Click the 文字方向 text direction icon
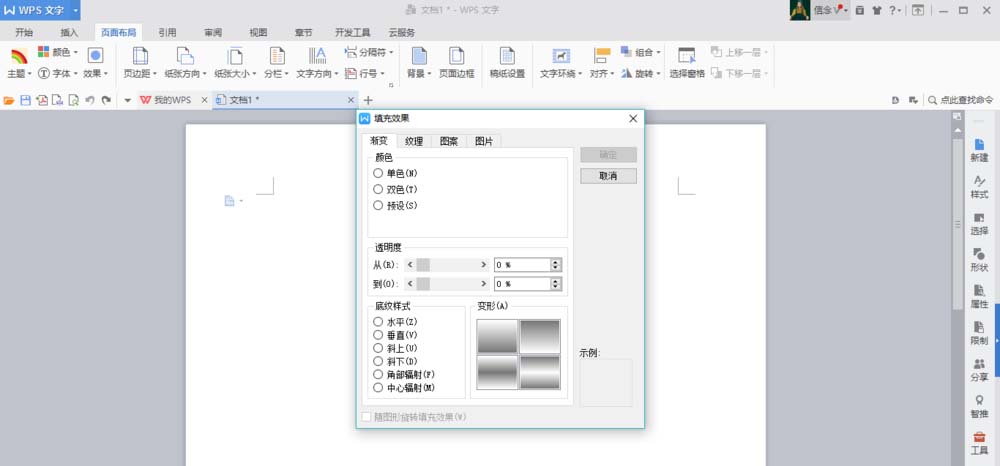The height and width of the screenshot is (466, 1000). 317,56
